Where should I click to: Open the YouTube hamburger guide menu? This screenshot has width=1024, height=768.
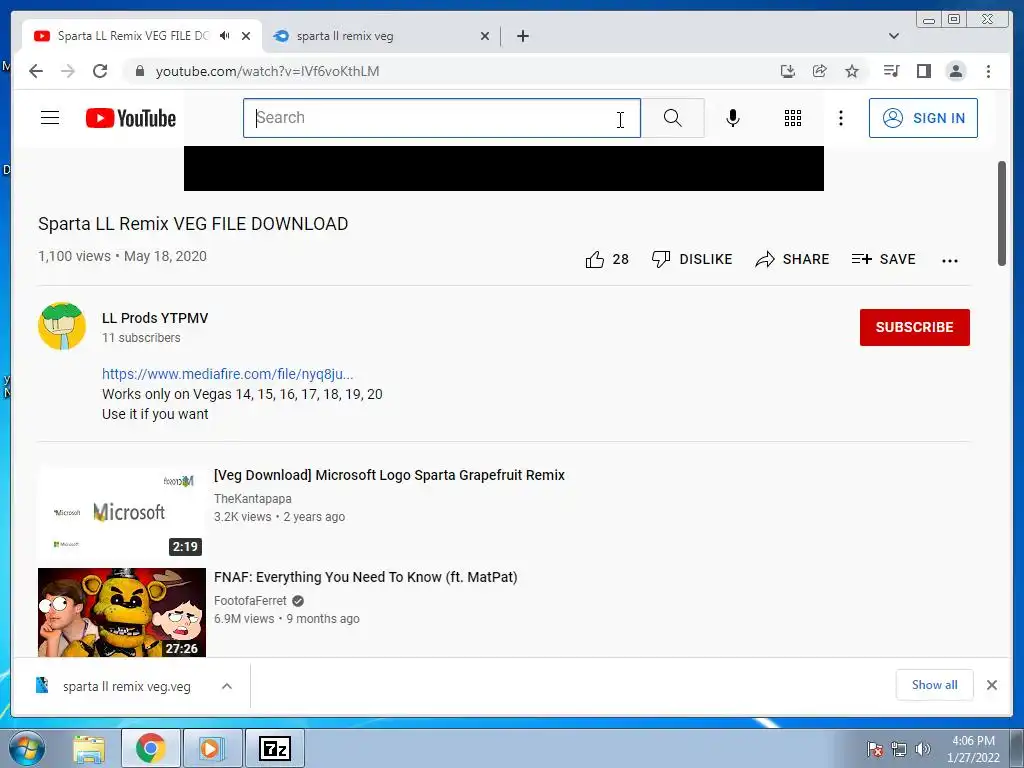pyautogui.click(x=50, y=118)
